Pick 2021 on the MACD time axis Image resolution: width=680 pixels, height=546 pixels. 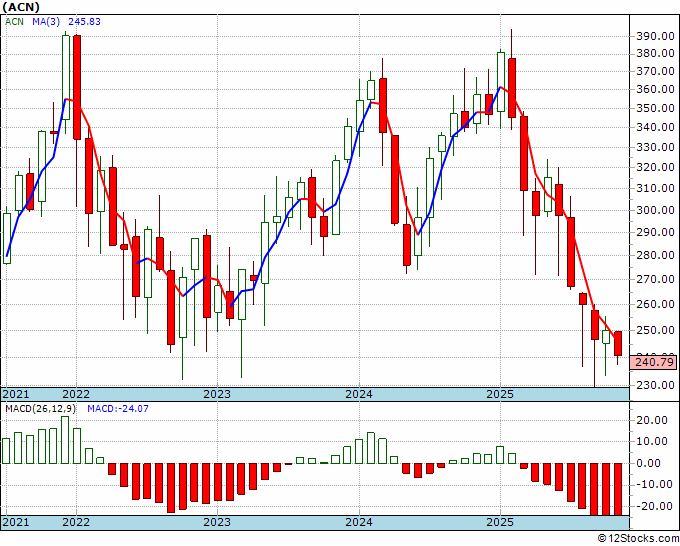tap(16, 522)
